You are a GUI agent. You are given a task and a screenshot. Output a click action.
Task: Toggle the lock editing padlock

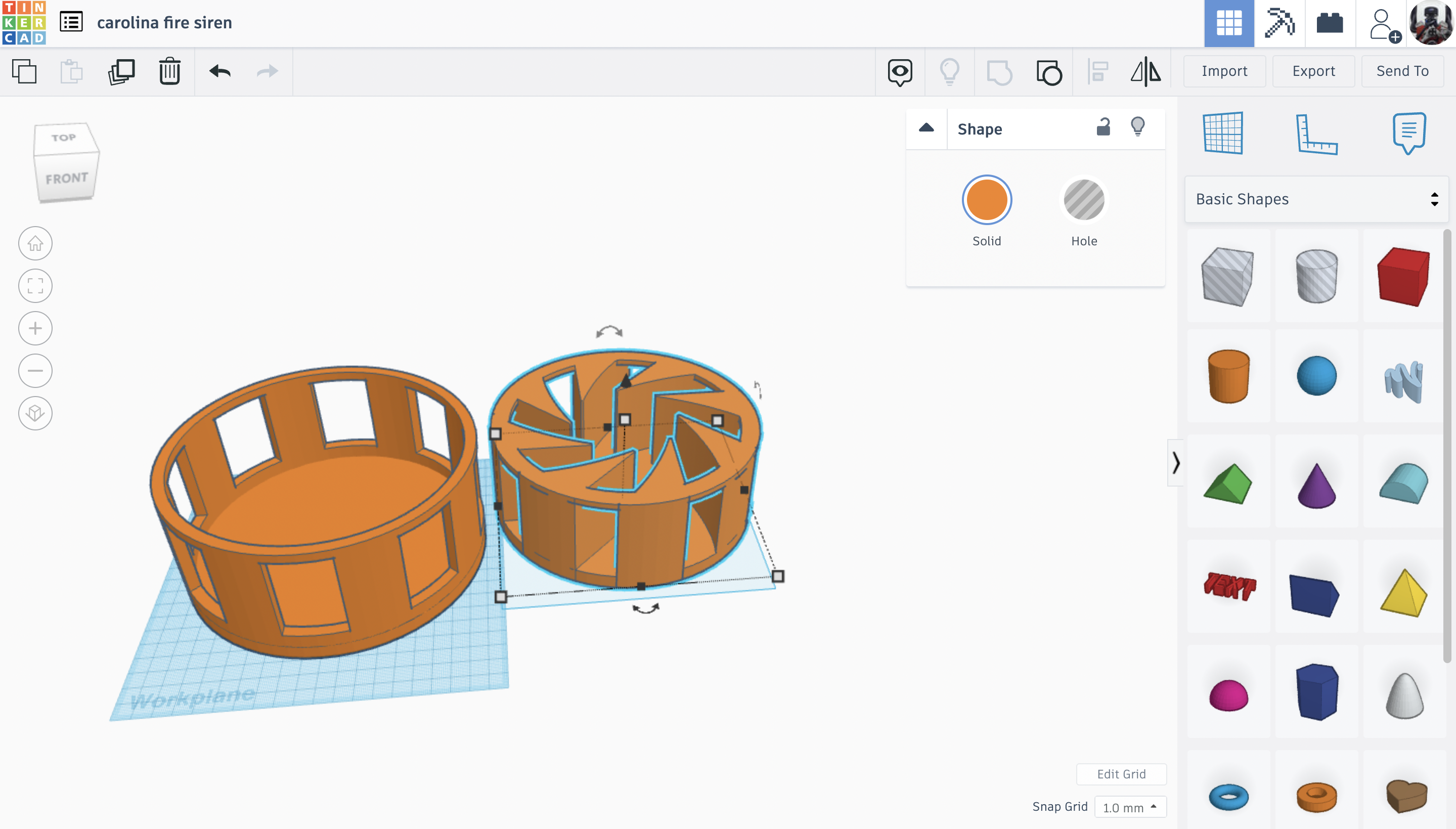pyautogui.click(x=1103, y=127)
